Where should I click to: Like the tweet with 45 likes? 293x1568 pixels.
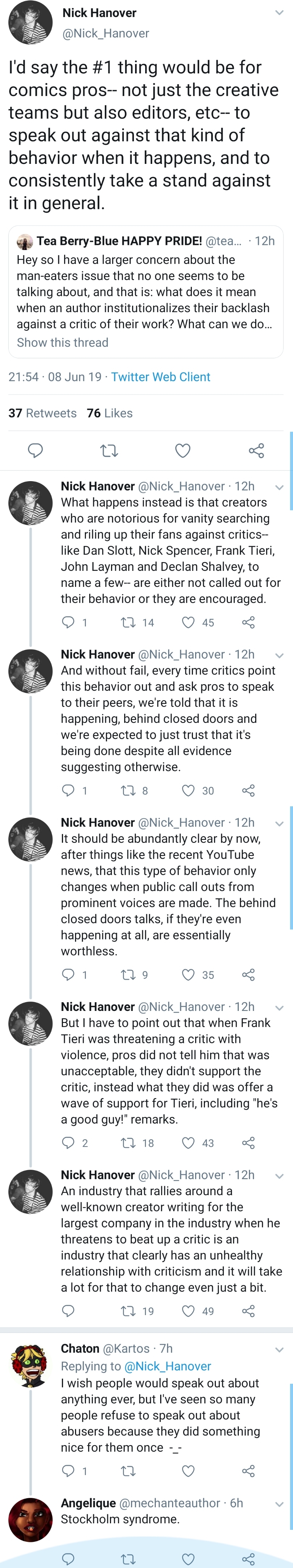(189, 622)
